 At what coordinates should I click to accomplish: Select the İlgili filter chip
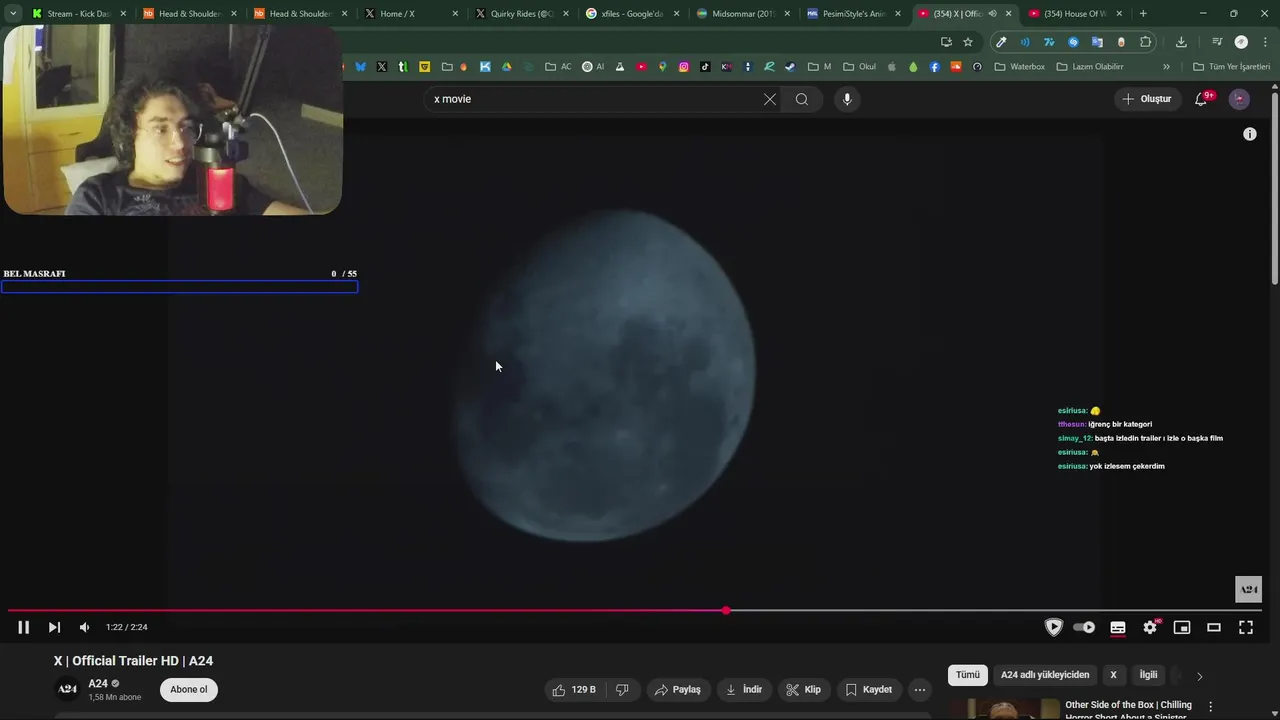(x=1148, y=675)
